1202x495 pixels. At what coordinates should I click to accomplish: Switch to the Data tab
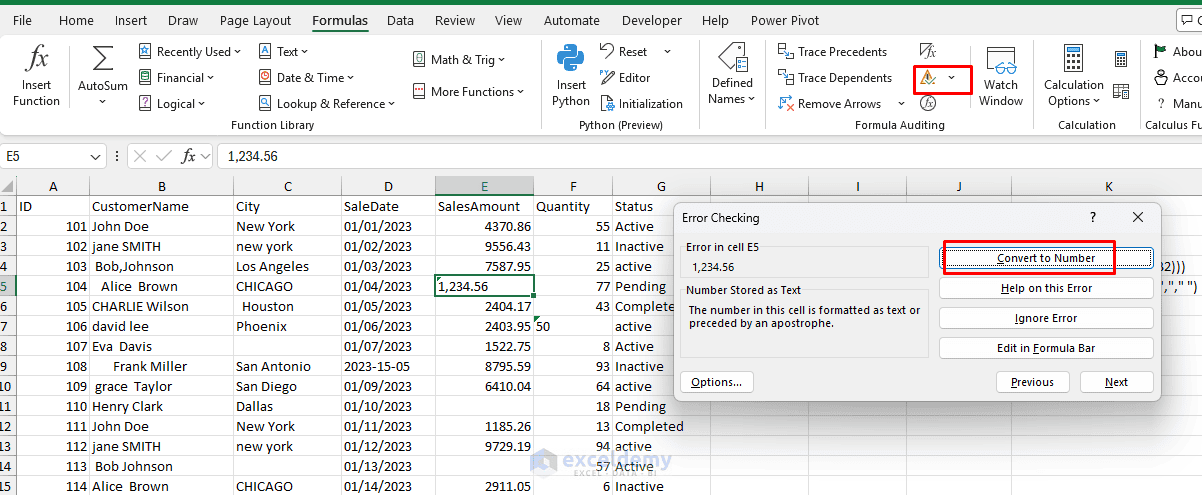400,20
